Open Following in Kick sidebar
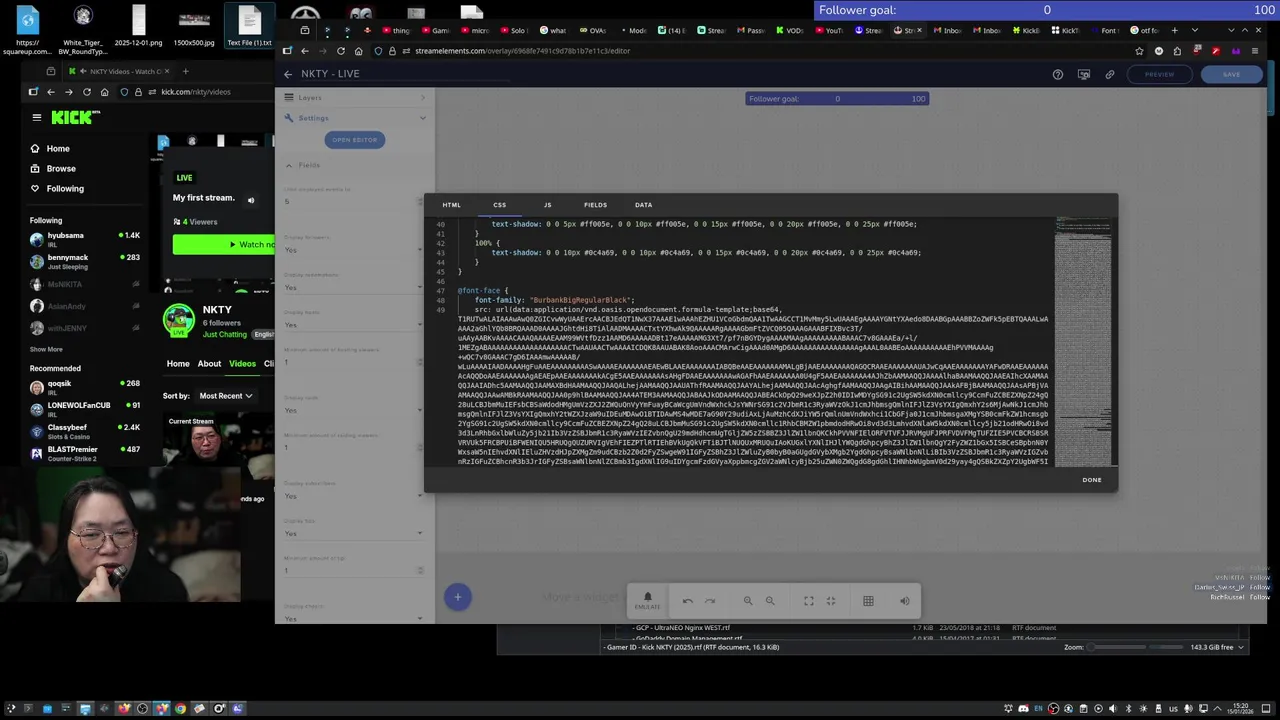This screenshot has width=1280, height=720. tap(65, 189)
